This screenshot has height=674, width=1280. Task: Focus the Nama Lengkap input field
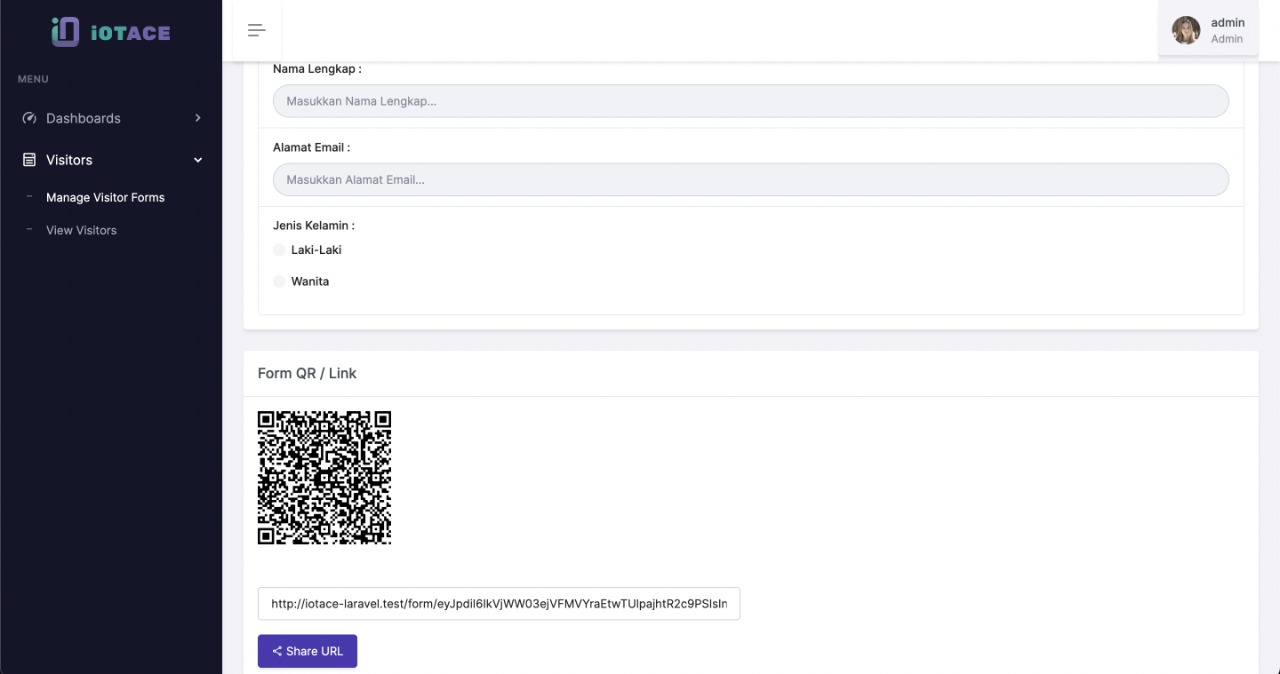[x=751, y=101]
